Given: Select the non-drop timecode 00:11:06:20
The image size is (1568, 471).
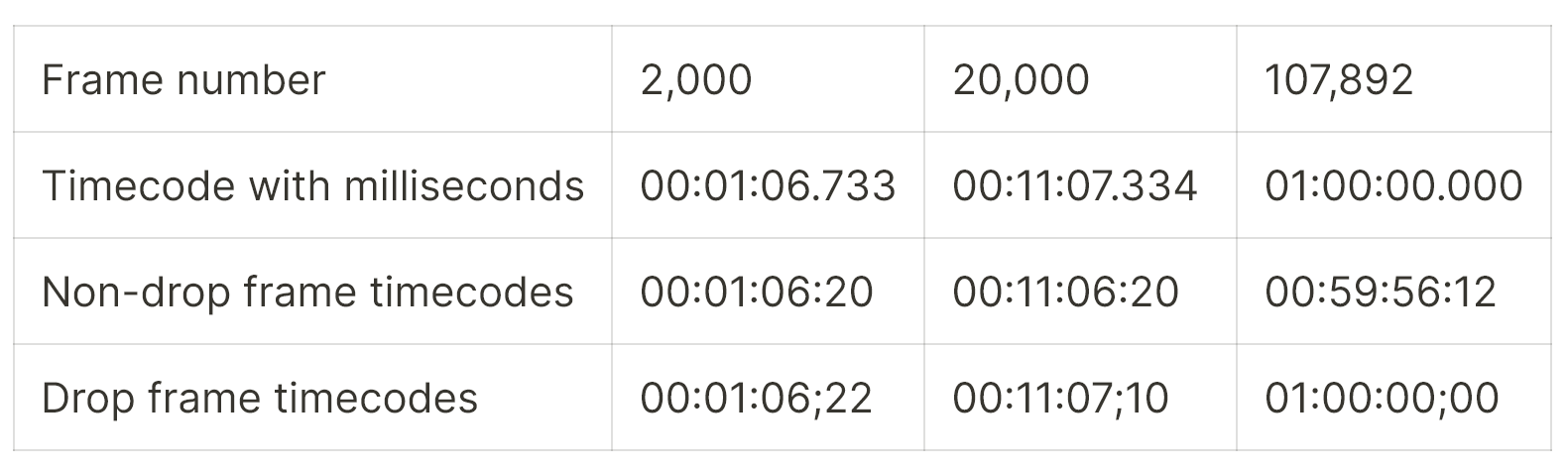Looking at the screenshot, I should pos(1065,292).
